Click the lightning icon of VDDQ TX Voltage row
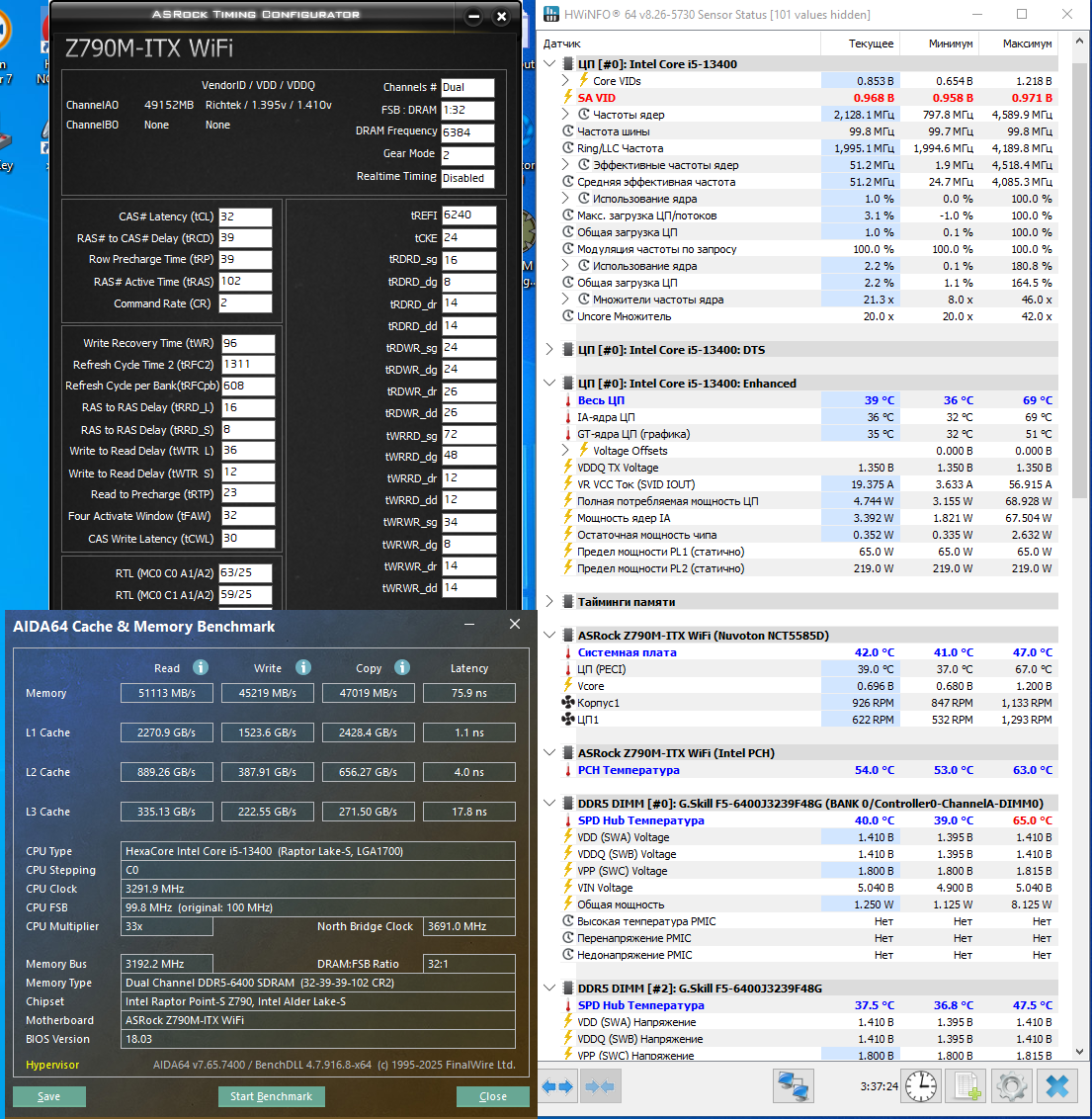 pos(568,468)
